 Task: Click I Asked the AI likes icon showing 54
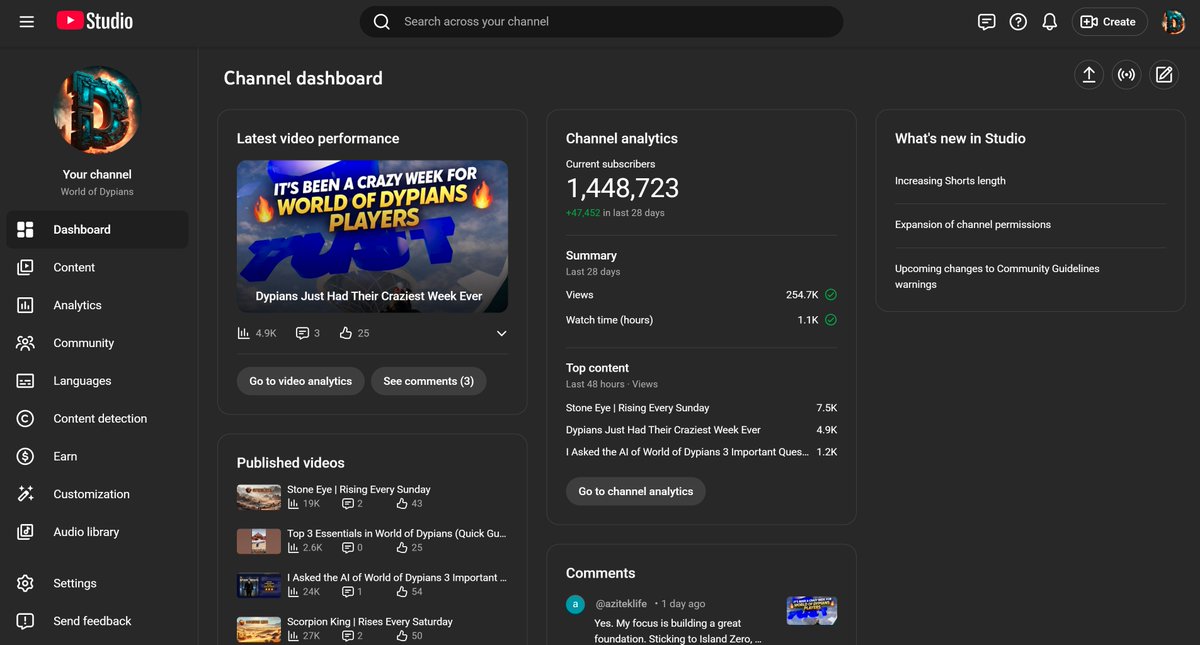click(402, 592)
